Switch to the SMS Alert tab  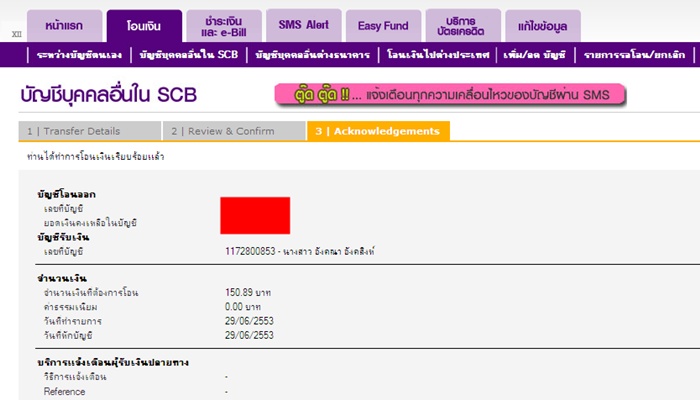pyautogui.click(x=304, y=26)
